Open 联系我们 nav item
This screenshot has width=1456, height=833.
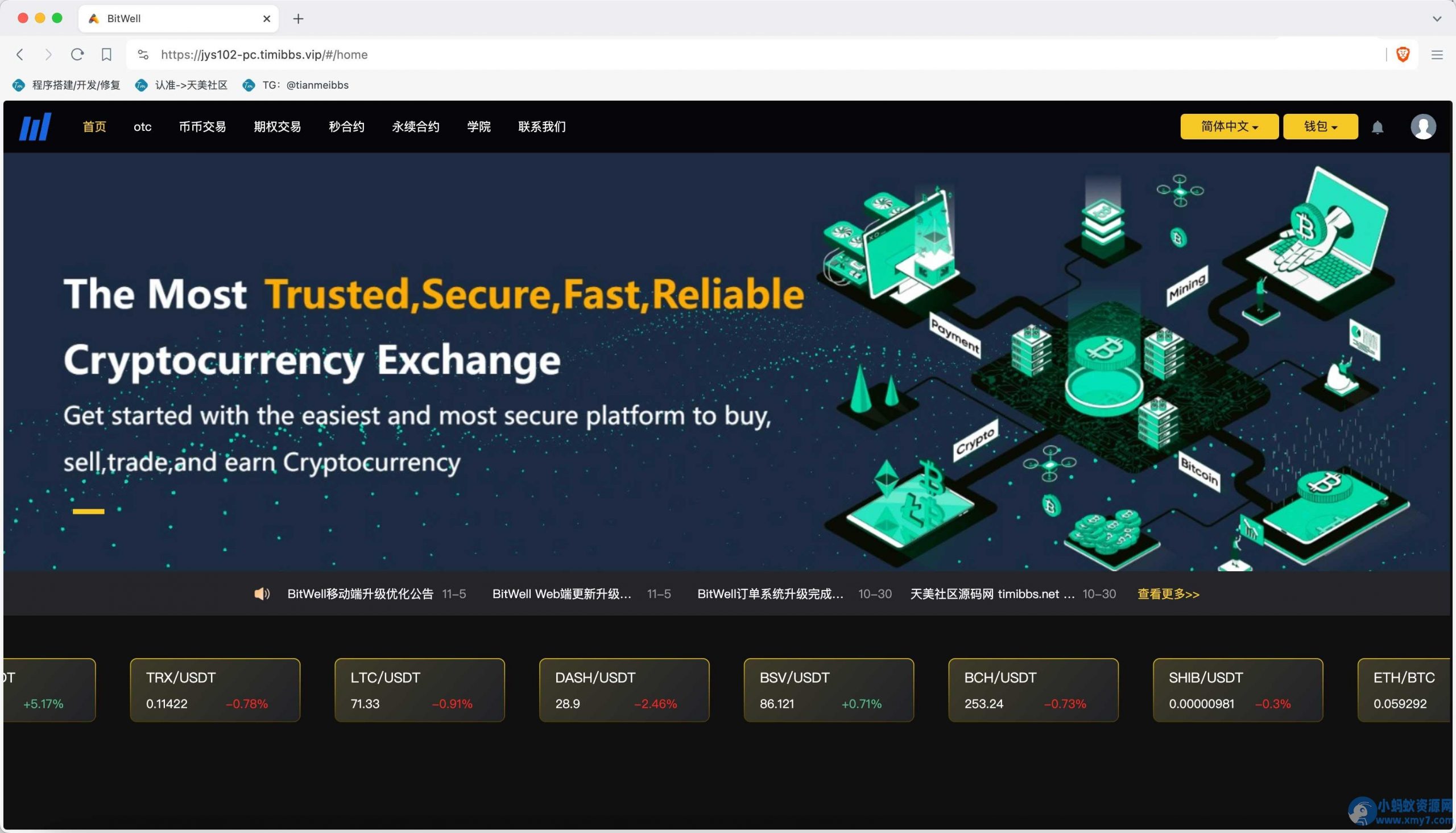coord(542,126)
